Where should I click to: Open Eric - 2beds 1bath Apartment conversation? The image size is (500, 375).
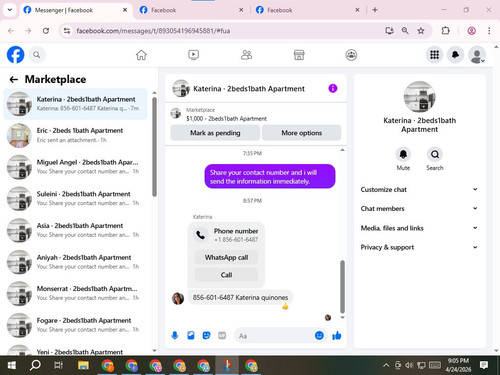[x=76, y=135]
